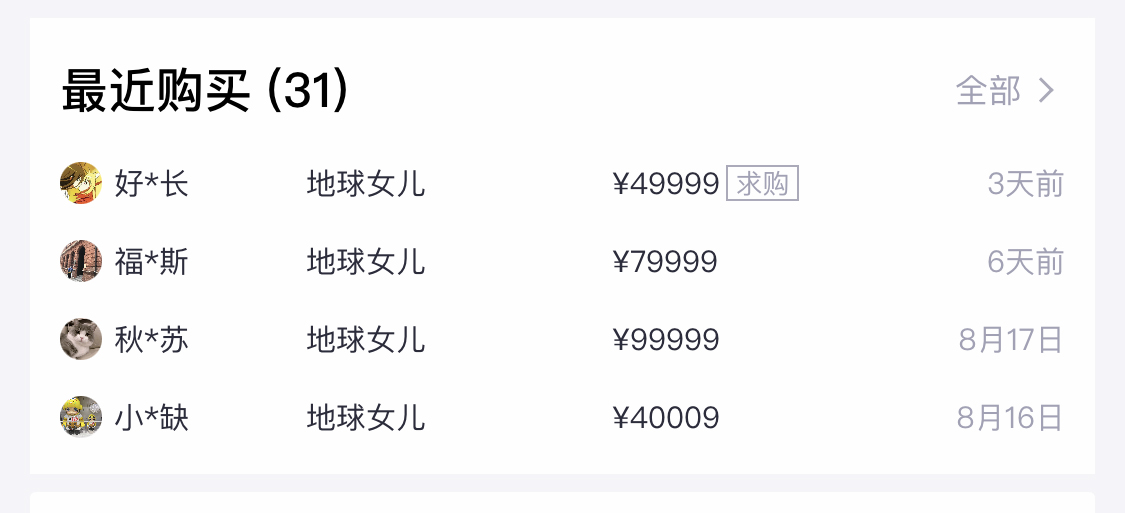The width and height of the screenshot is (1125, 513).
Task: Click 地球女儿 in the ¥99999 row
Action: tap(366, 340)
